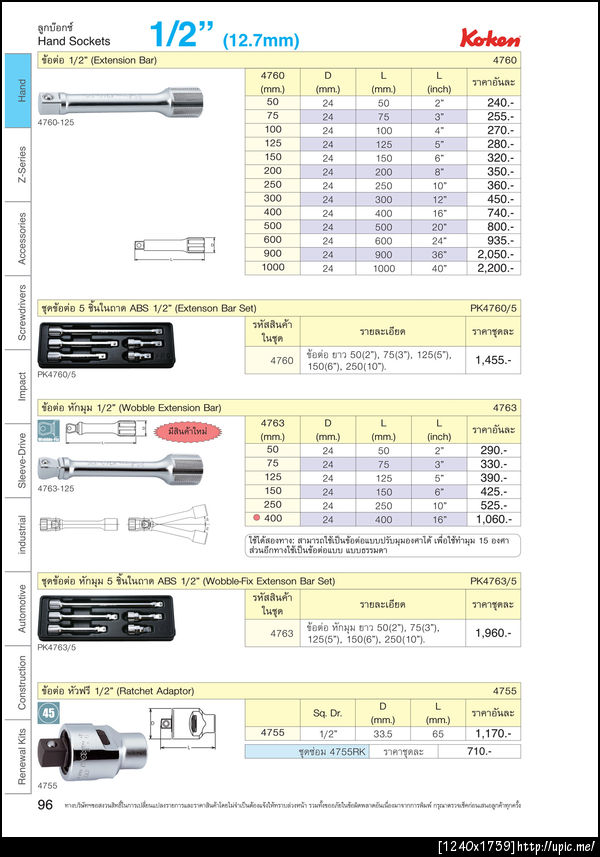This screenshot has height=857, width=600.
Task: Click the price 255.-
Action: pyautogui.click(x=500, y=116)
